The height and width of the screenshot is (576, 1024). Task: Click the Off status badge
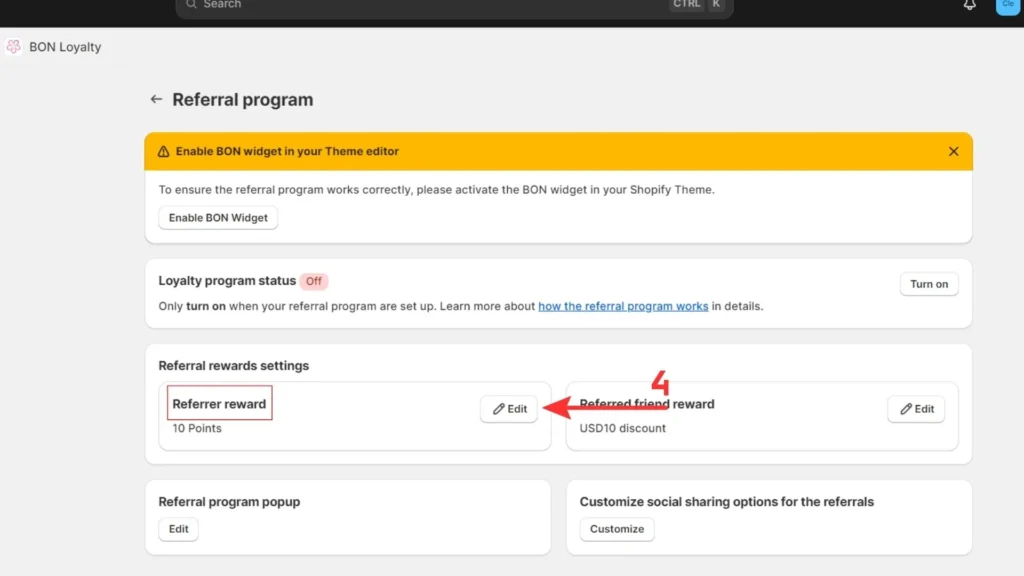(314, 281)
